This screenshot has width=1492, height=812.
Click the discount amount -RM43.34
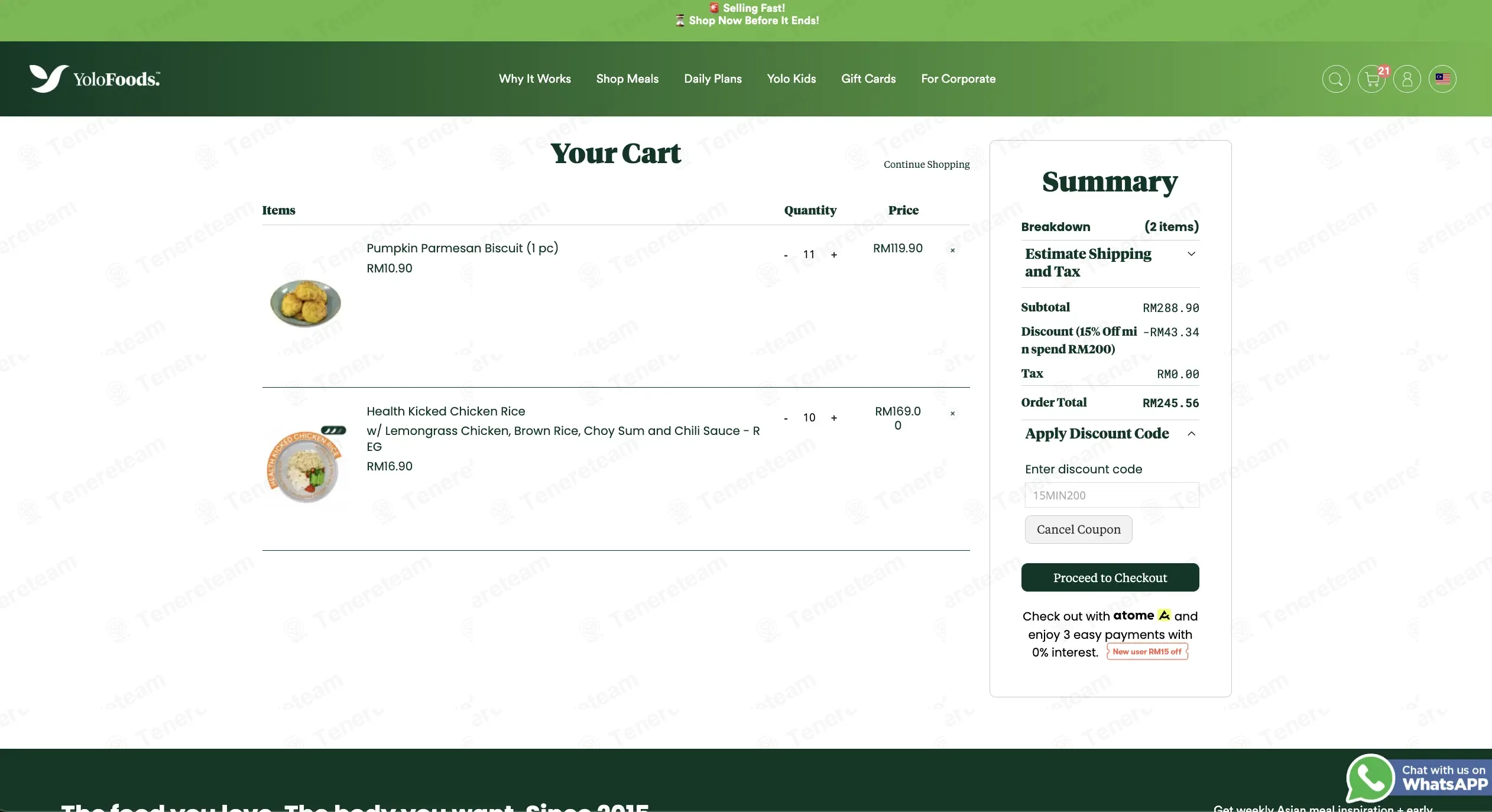pos(1170,332)
